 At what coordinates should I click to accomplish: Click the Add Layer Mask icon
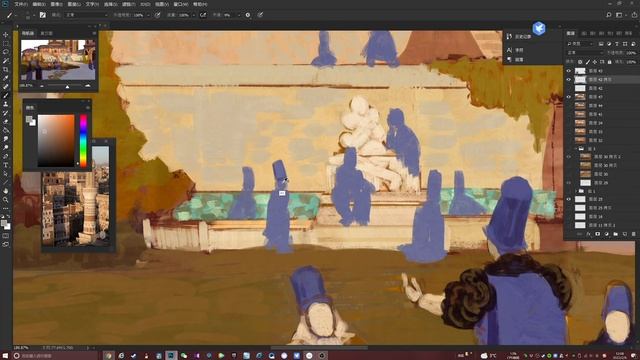click(x=598, y=234)
